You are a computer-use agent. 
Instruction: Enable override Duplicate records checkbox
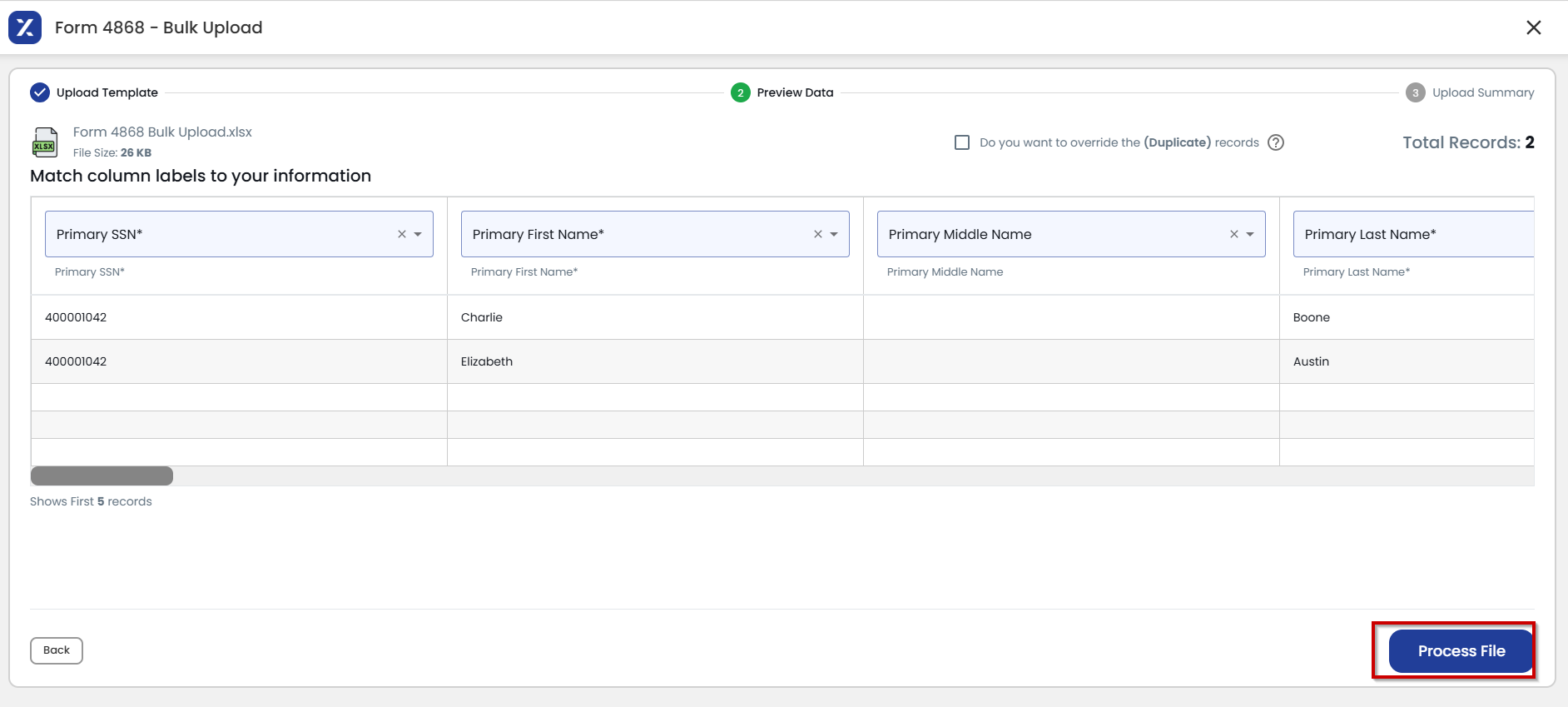click(962, 142)
